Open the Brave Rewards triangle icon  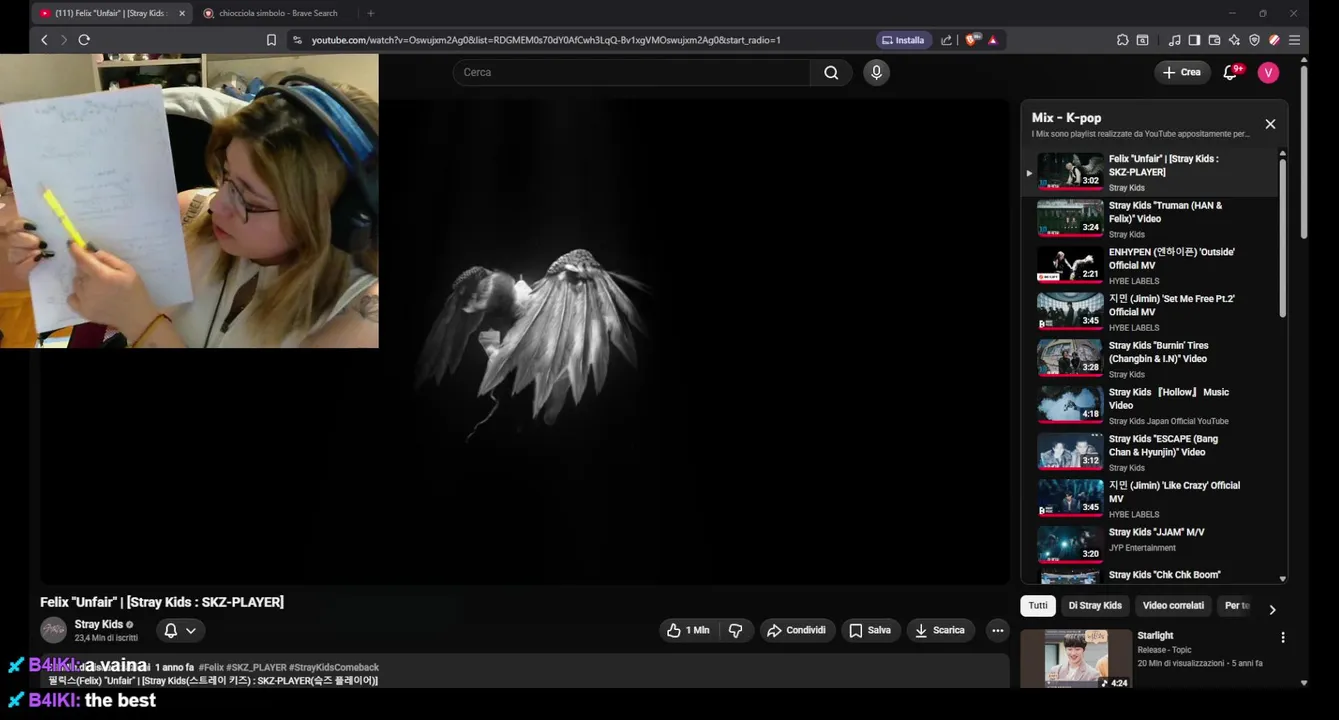[x=993, y=40]
